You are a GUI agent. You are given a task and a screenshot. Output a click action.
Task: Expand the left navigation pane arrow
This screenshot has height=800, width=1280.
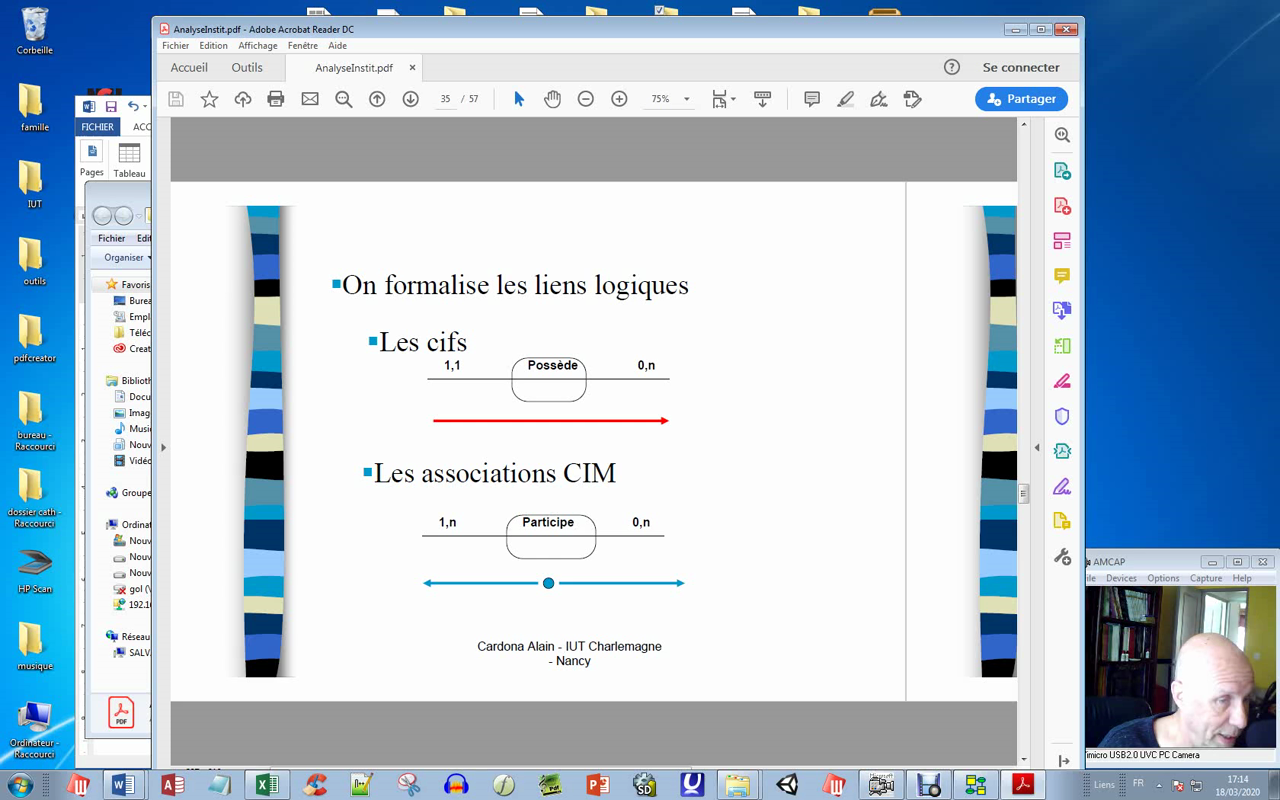(x=163, y=447)
